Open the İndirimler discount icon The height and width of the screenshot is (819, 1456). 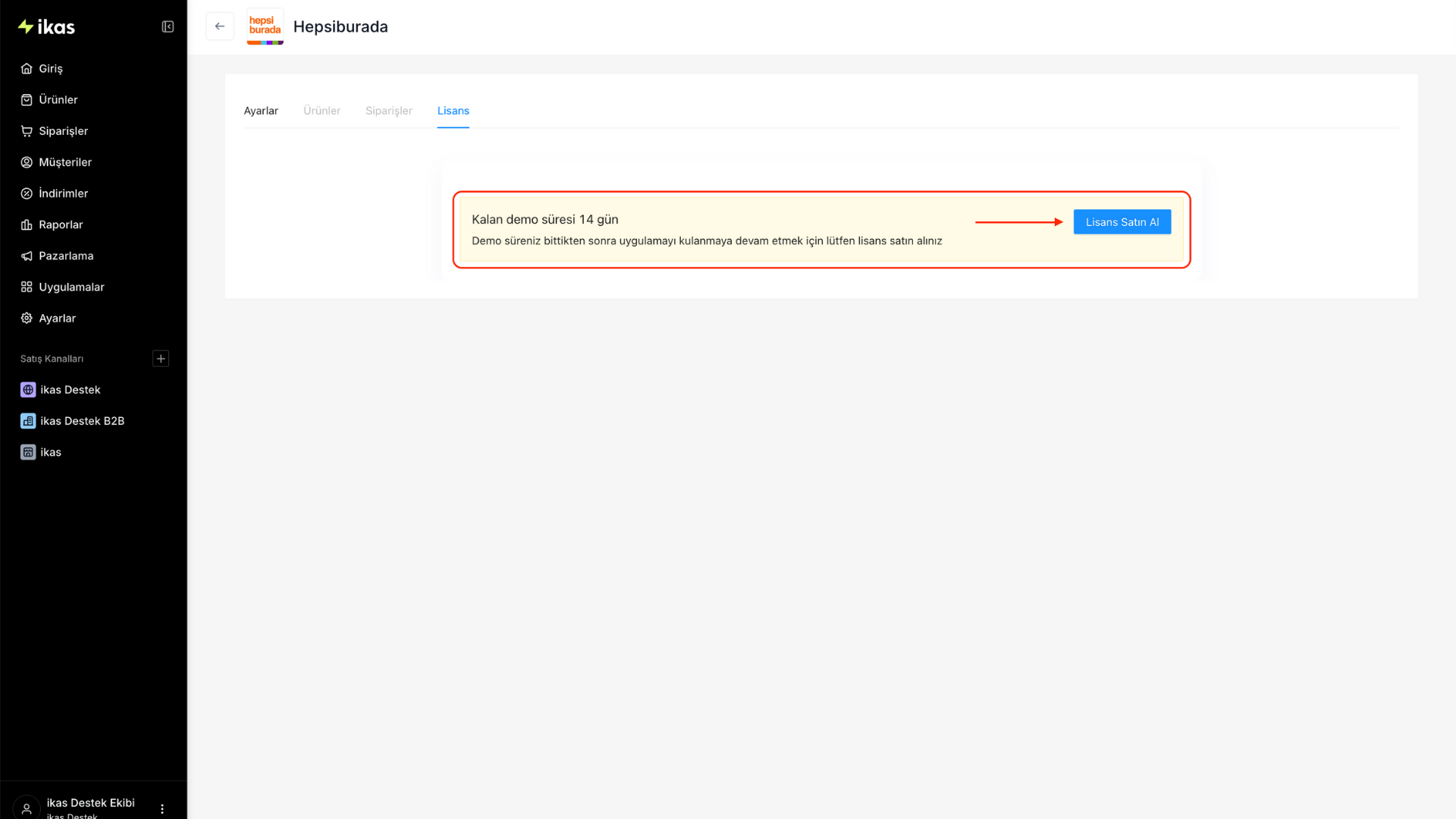click(x=27, y=193)
